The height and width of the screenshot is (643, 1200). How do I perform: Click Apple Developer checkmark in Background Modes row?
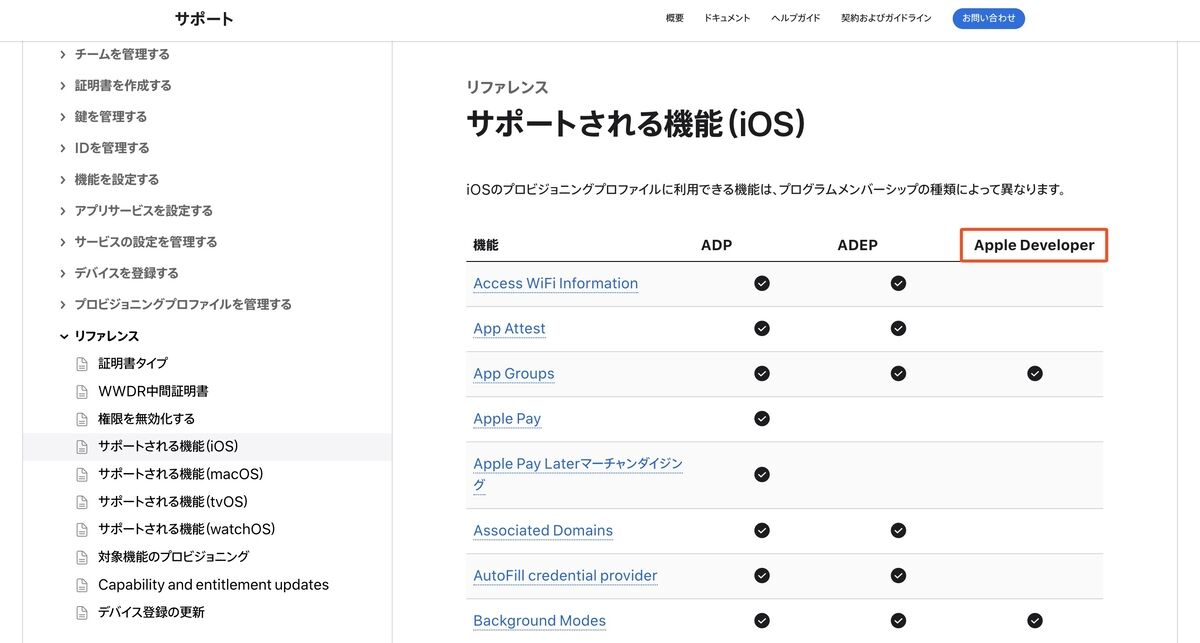tap(1035, 620)
